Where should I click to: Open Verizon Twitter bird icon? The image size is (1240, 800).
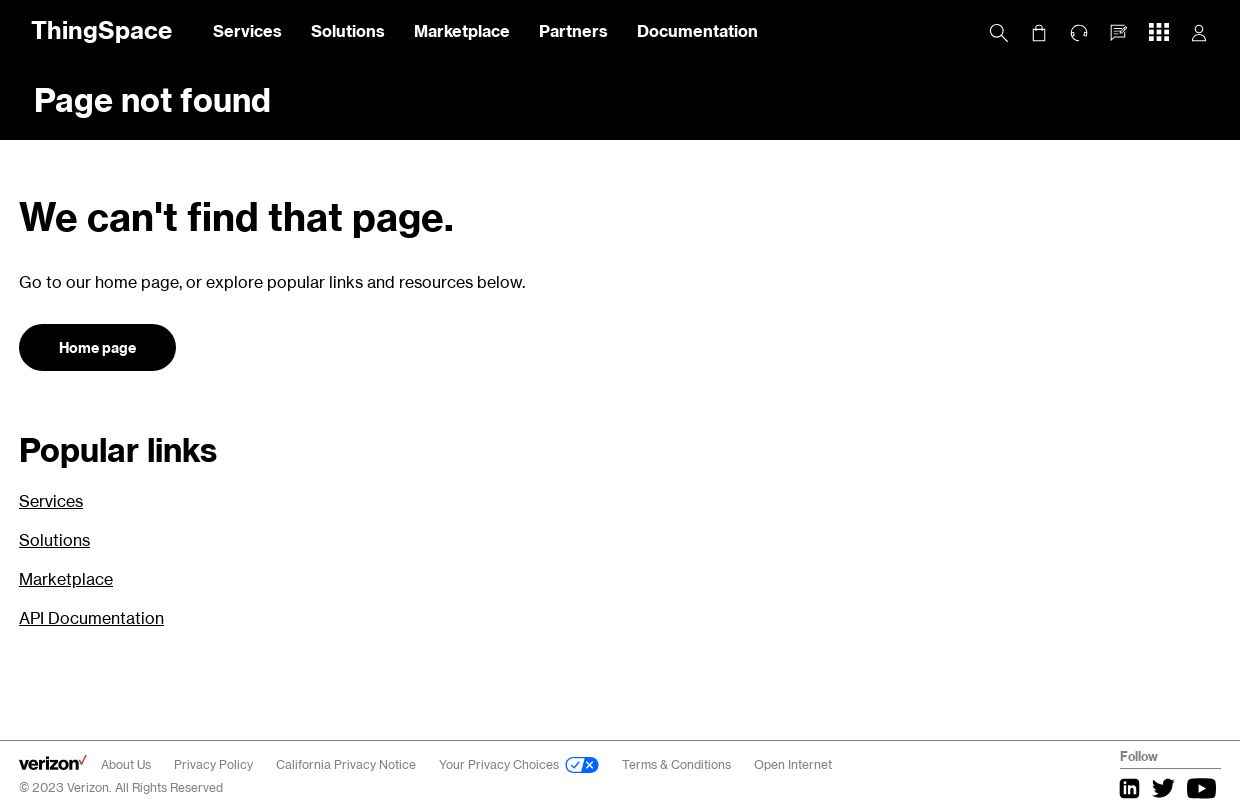pyautogui.click(x=1163, y=788)
